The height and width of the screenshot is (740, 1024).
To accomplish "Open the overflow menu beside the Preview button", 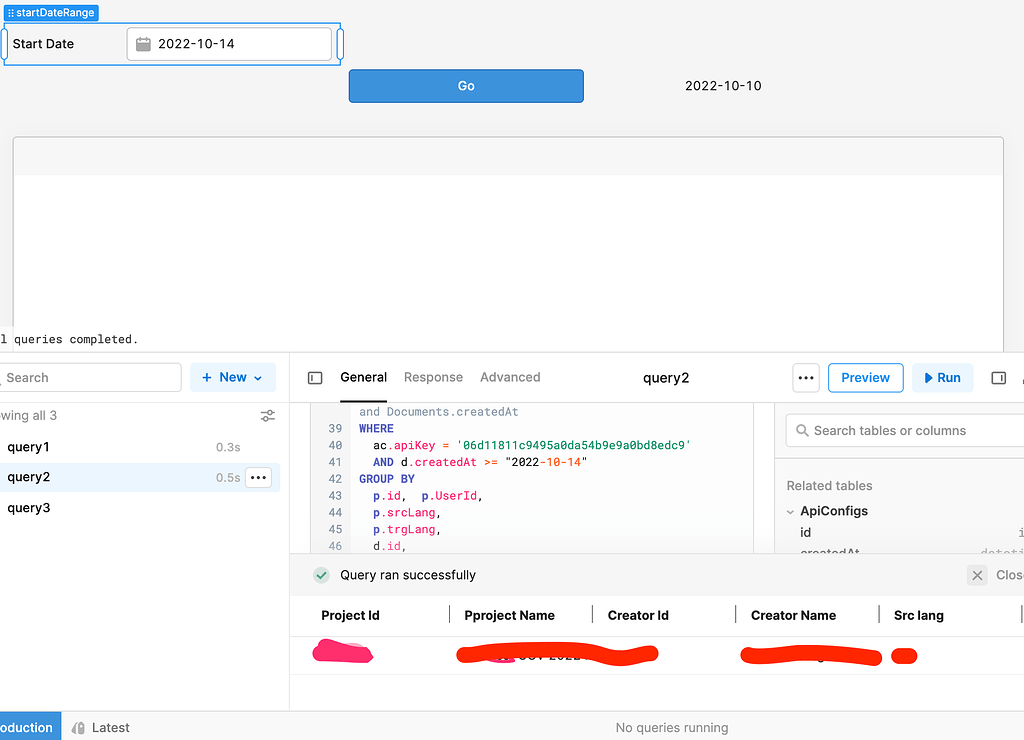I will (x=806, y=378).
